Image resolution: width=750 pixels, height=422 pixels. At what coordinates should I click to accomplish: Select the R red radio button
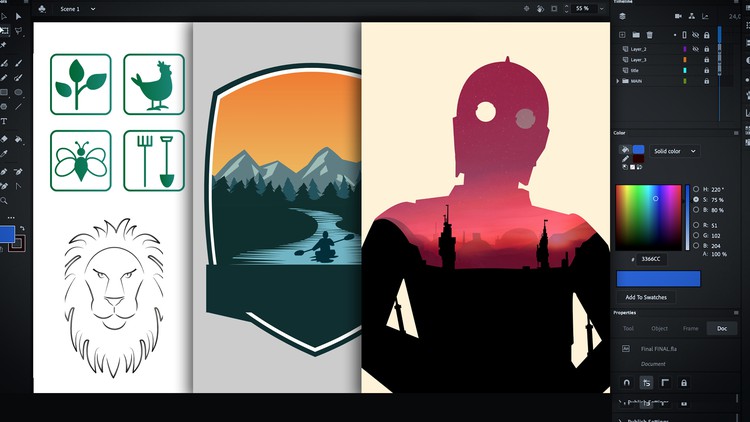coord(696,225)
